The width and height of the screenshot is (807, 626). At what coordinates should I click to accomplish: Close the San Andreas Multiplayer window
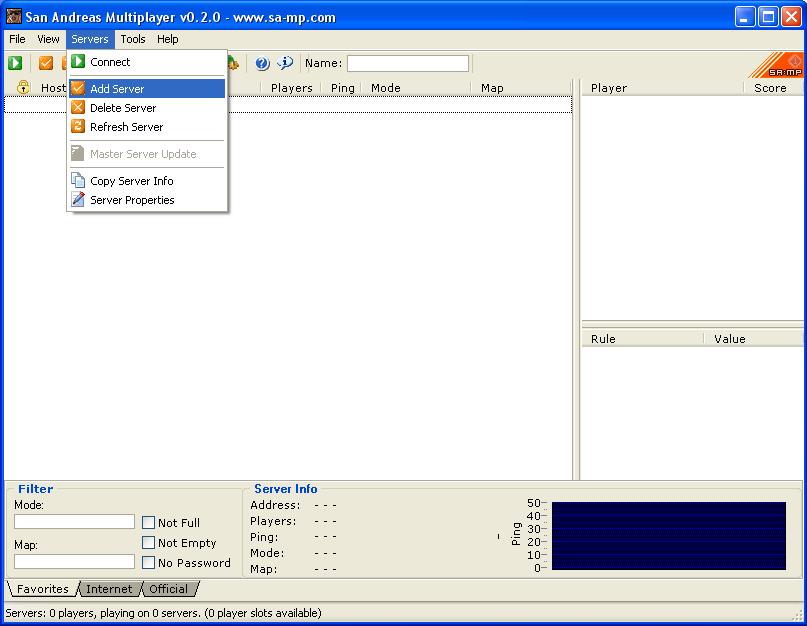[791, 17]
